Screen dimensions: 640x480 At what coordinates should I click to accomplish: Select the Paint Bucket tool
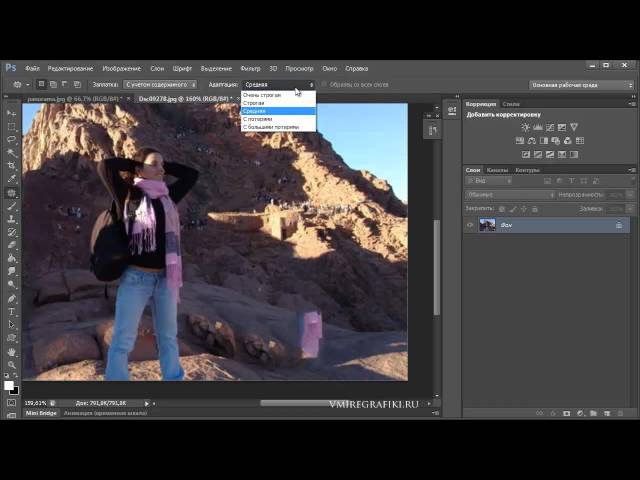coord(11,258)
